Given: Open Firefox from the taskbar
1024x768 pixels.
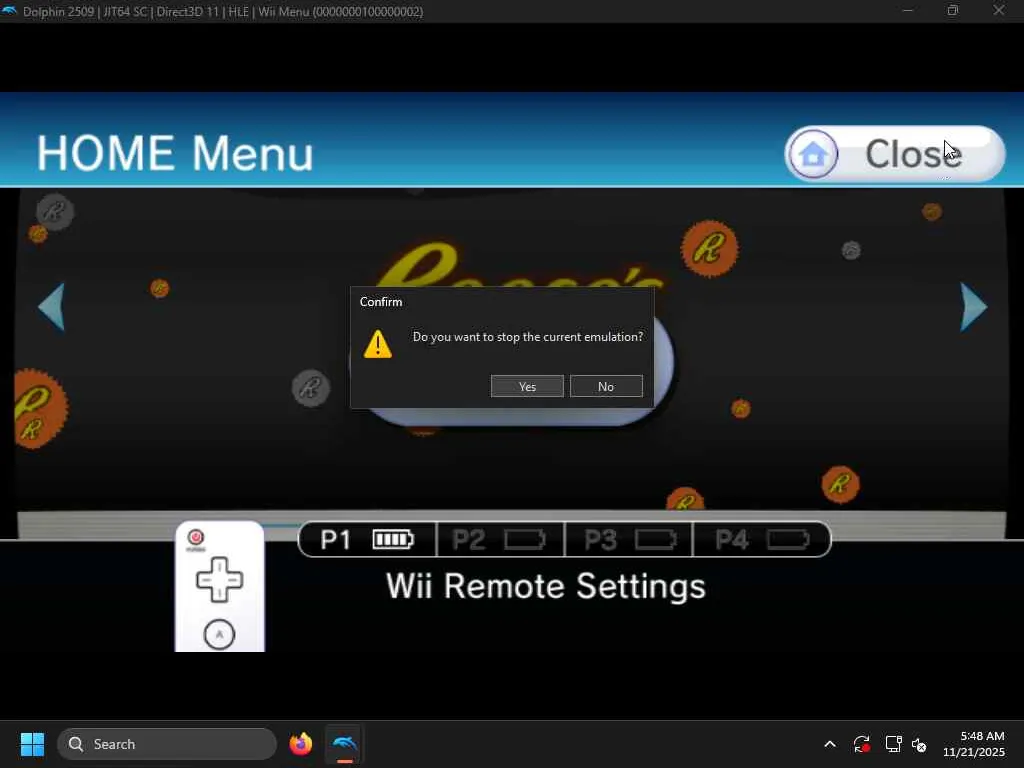Looking at the screenshot, I should click(x=300, y=744).
